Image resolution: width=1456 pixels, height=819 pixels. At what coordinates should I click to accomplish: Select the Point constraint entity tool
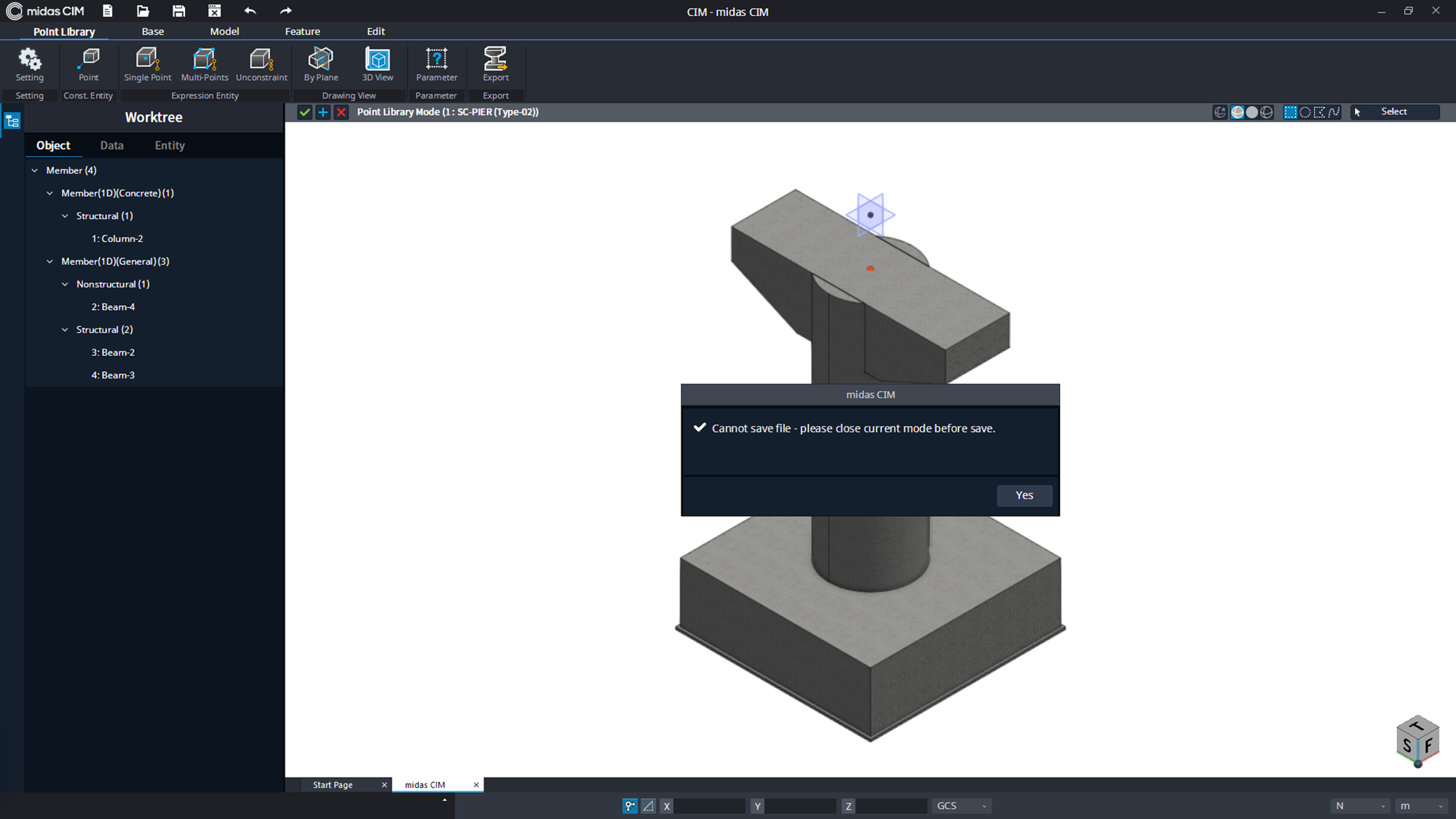89,64
